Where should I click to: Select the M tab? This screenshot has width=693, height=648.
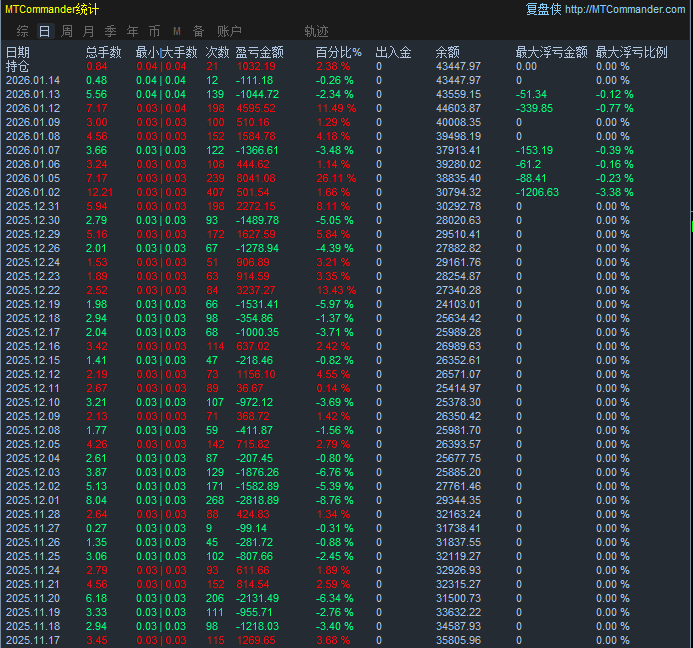point(177,31)
